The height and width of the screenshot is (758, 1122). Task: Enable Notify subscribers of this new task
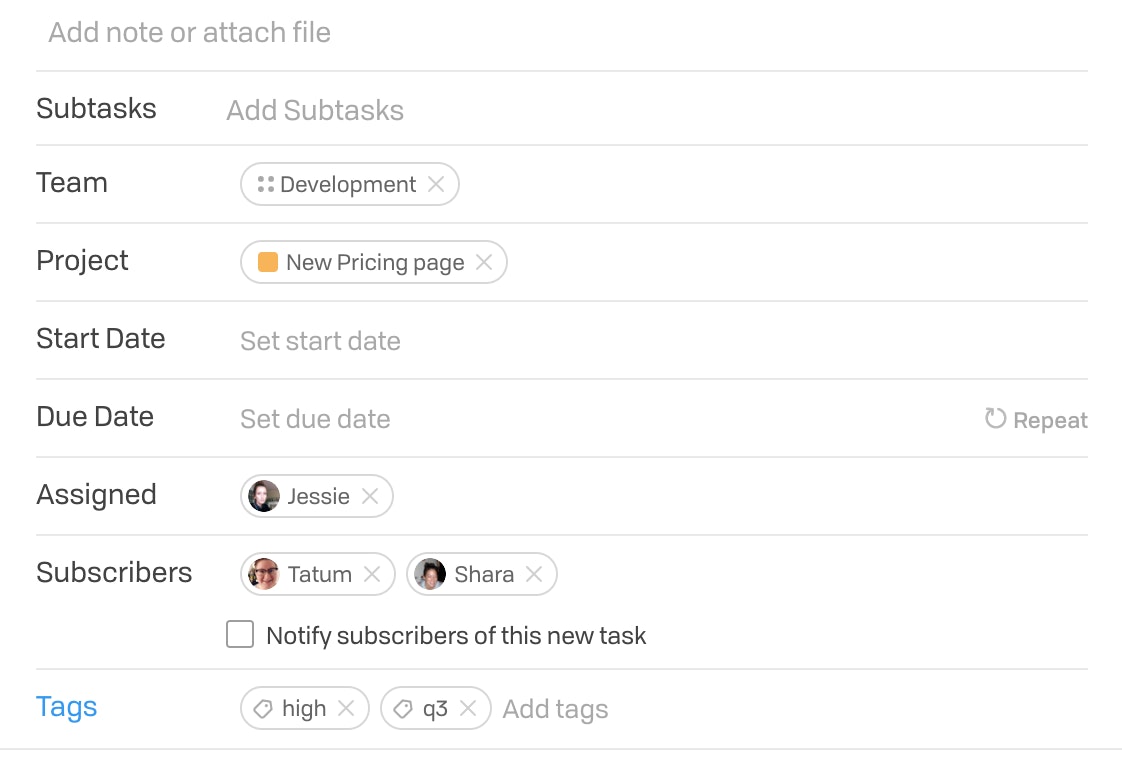point(240,634)
